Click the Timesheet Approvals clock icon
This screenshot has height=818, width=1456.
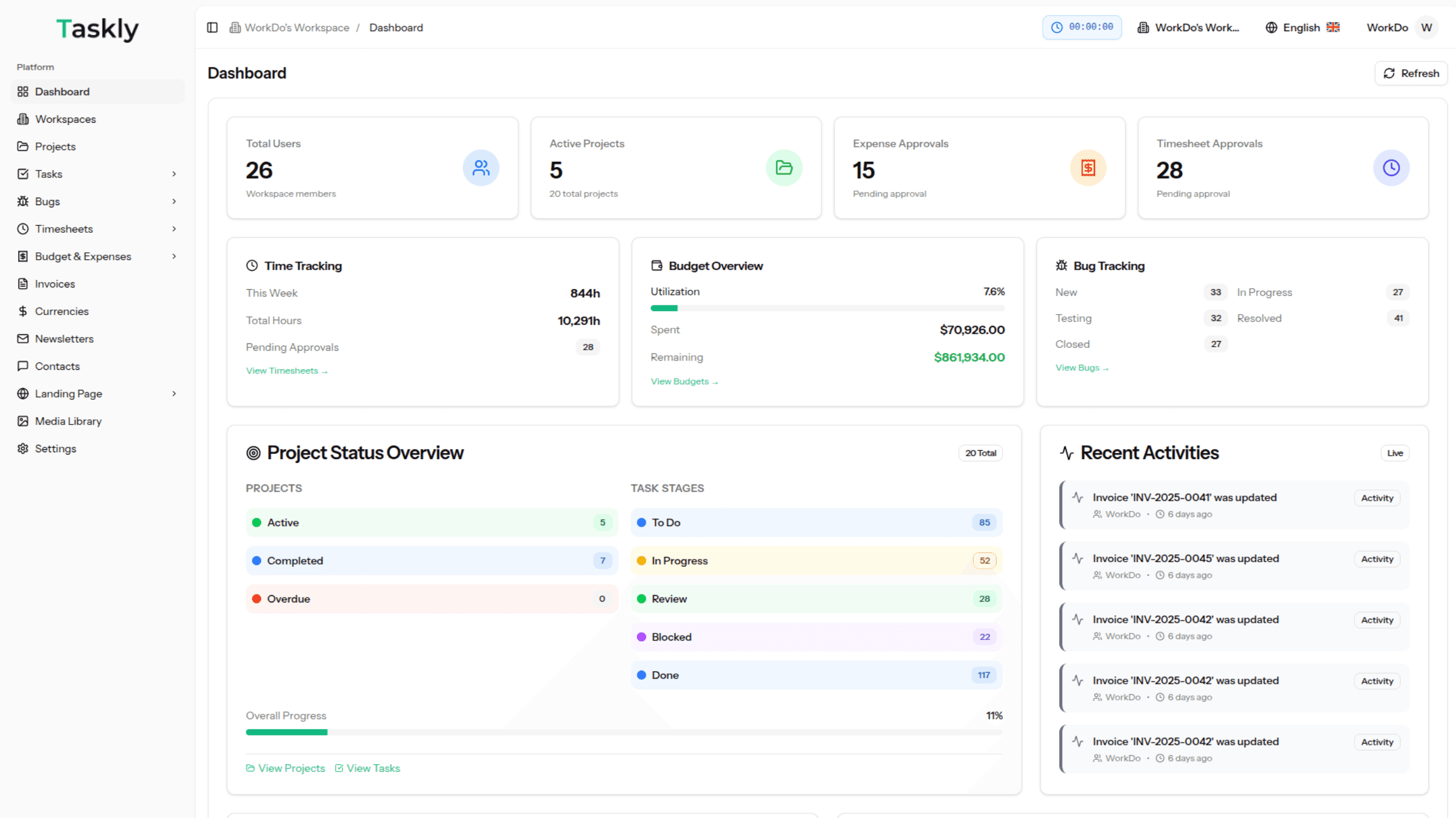pos(1391,168)
